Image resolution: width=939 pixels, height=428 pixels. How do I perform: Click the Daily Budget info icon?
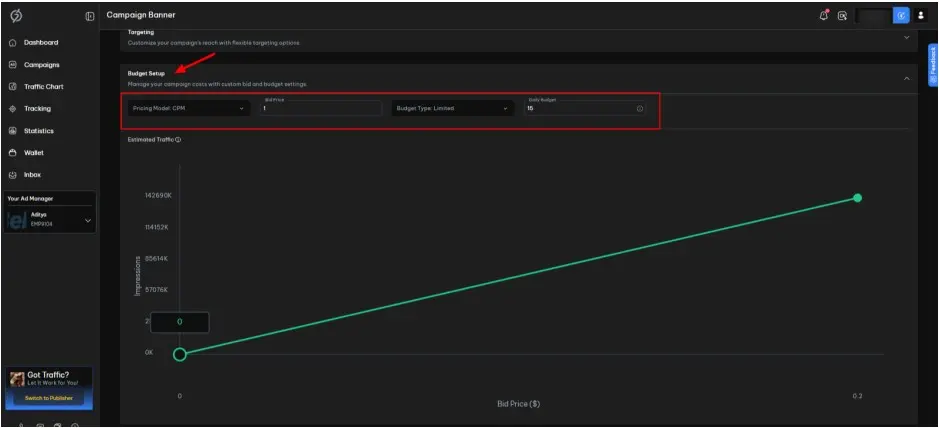(640, 109)
